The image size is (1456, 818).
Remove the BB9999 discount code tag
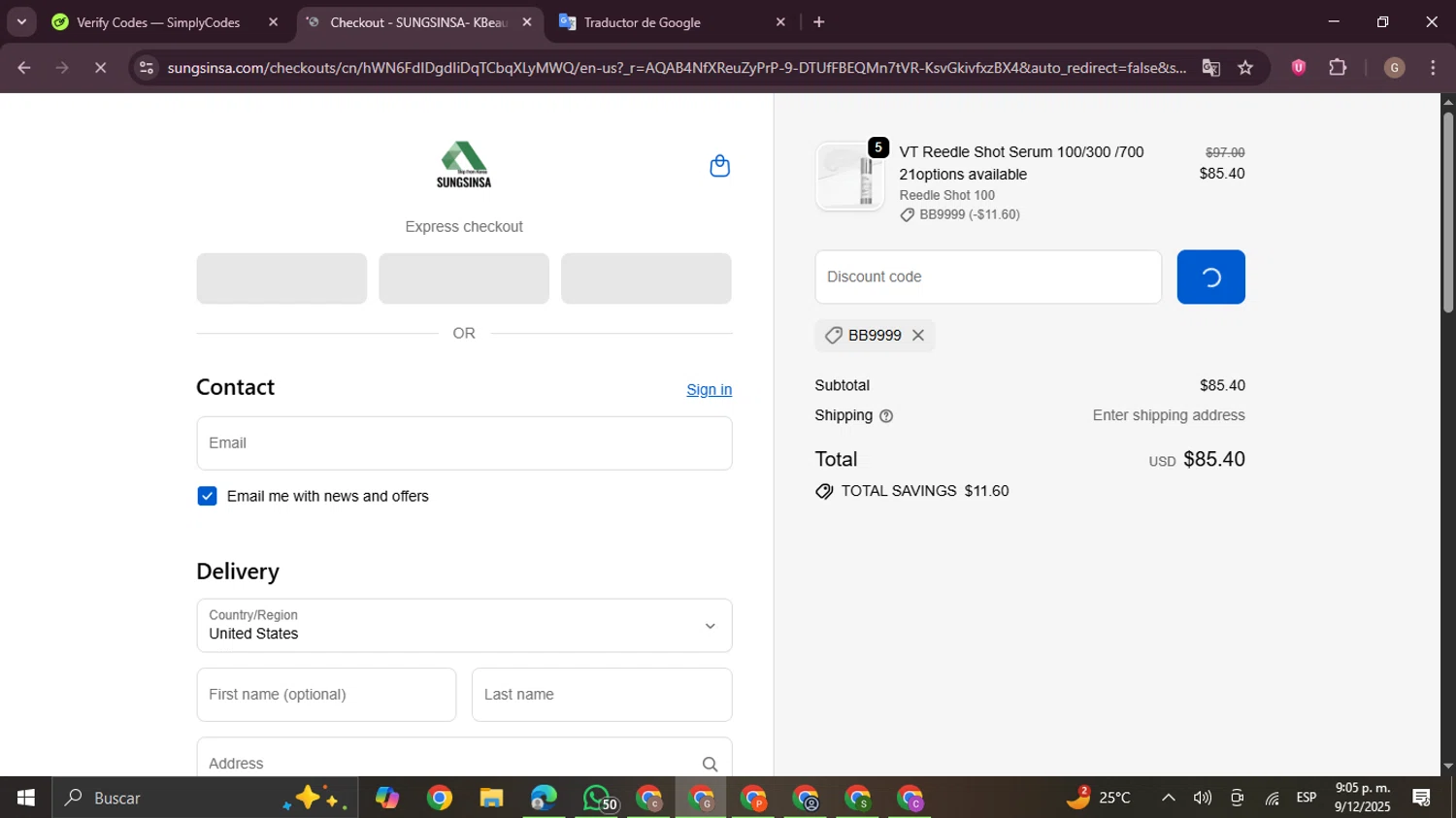(x=918, y=336)
